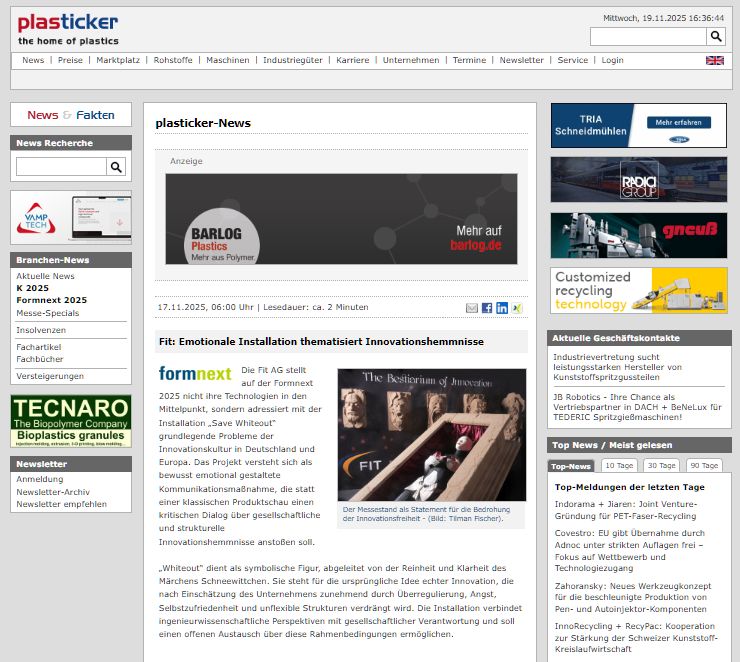
Task: Switch language via the UK flag icon
Action: (715, 60)
